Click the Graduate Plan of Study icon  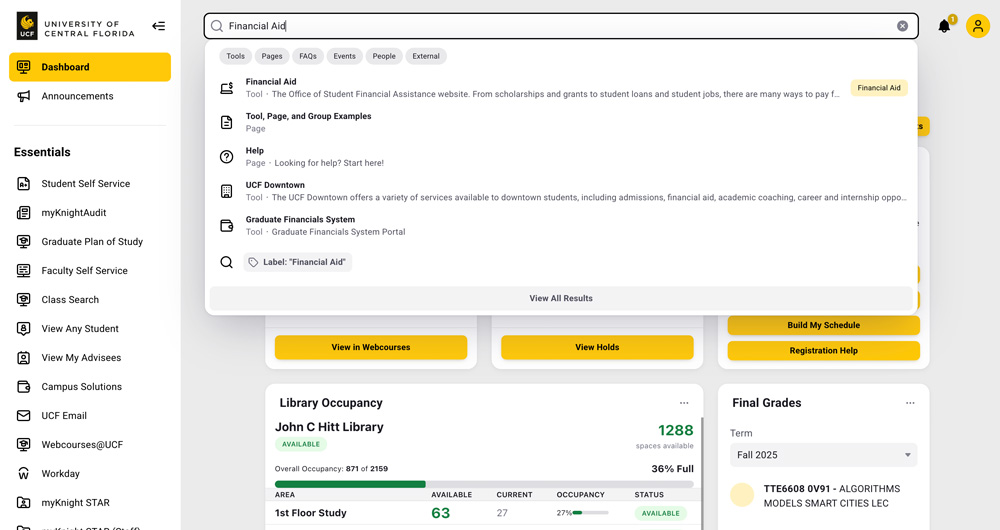24,242
